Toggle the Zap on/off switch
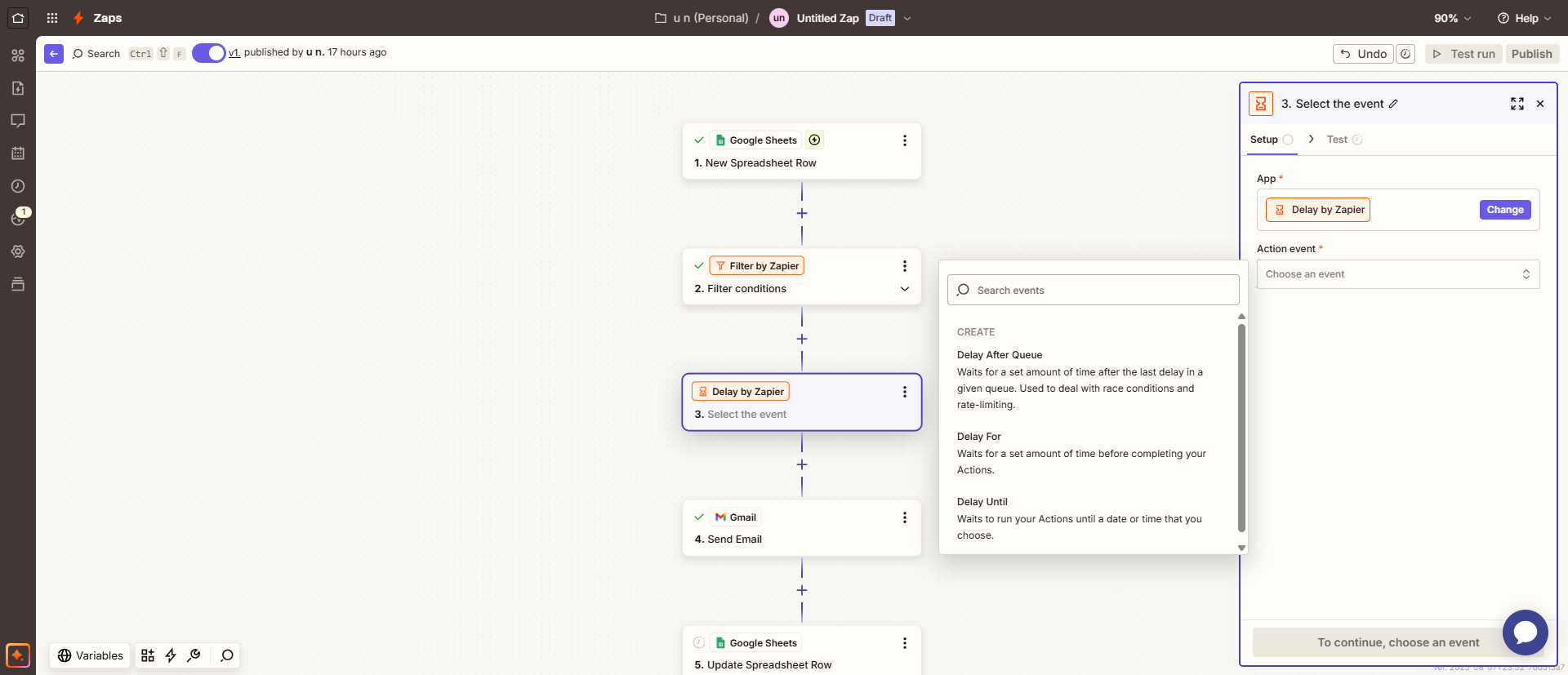This screenshot has height=675, width=1568. pos(209,53)
